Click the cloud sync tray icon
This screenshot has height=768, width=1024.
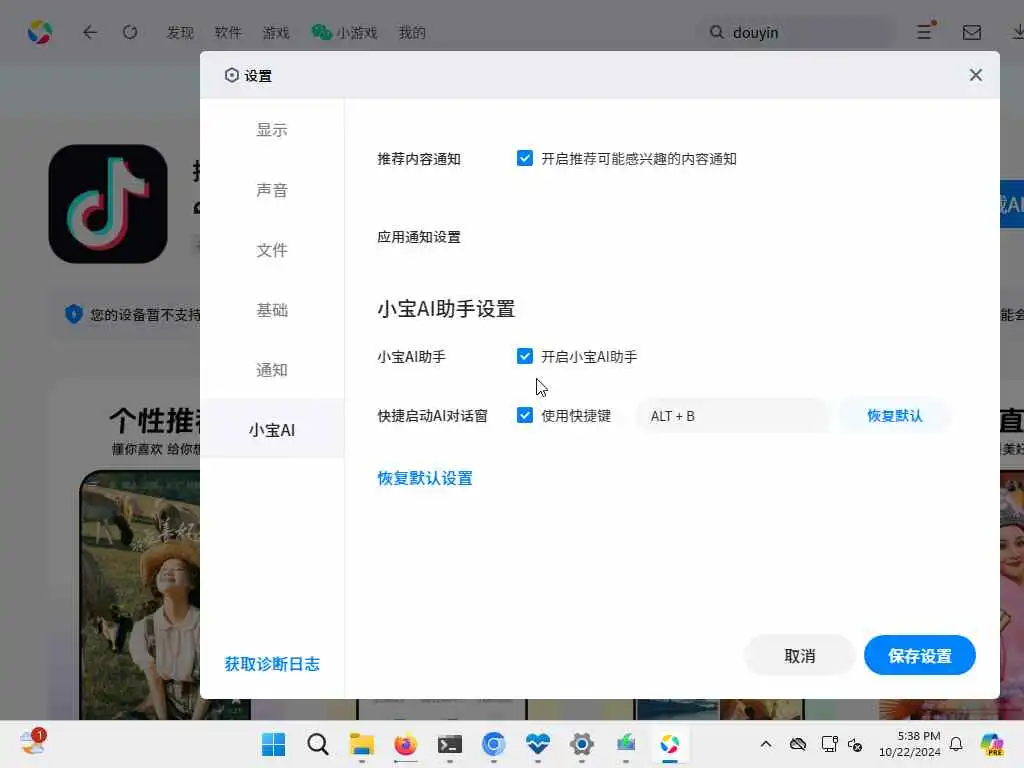797,744
